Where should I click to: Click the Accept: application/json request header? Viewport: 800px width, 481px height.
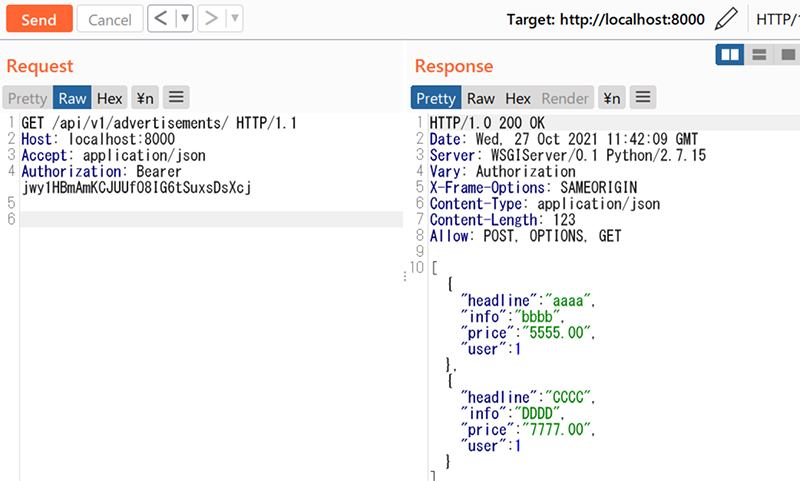coord(113,155)
